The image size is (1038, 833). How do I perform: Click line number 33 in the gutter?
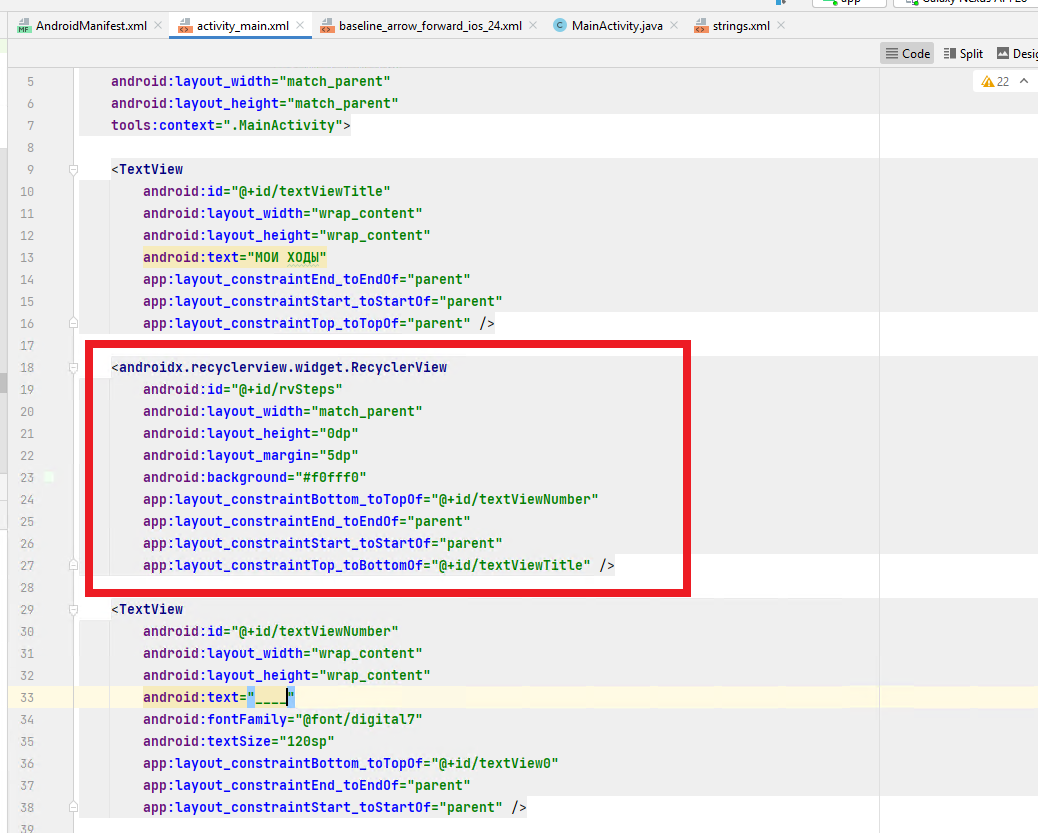click(26, 697)
